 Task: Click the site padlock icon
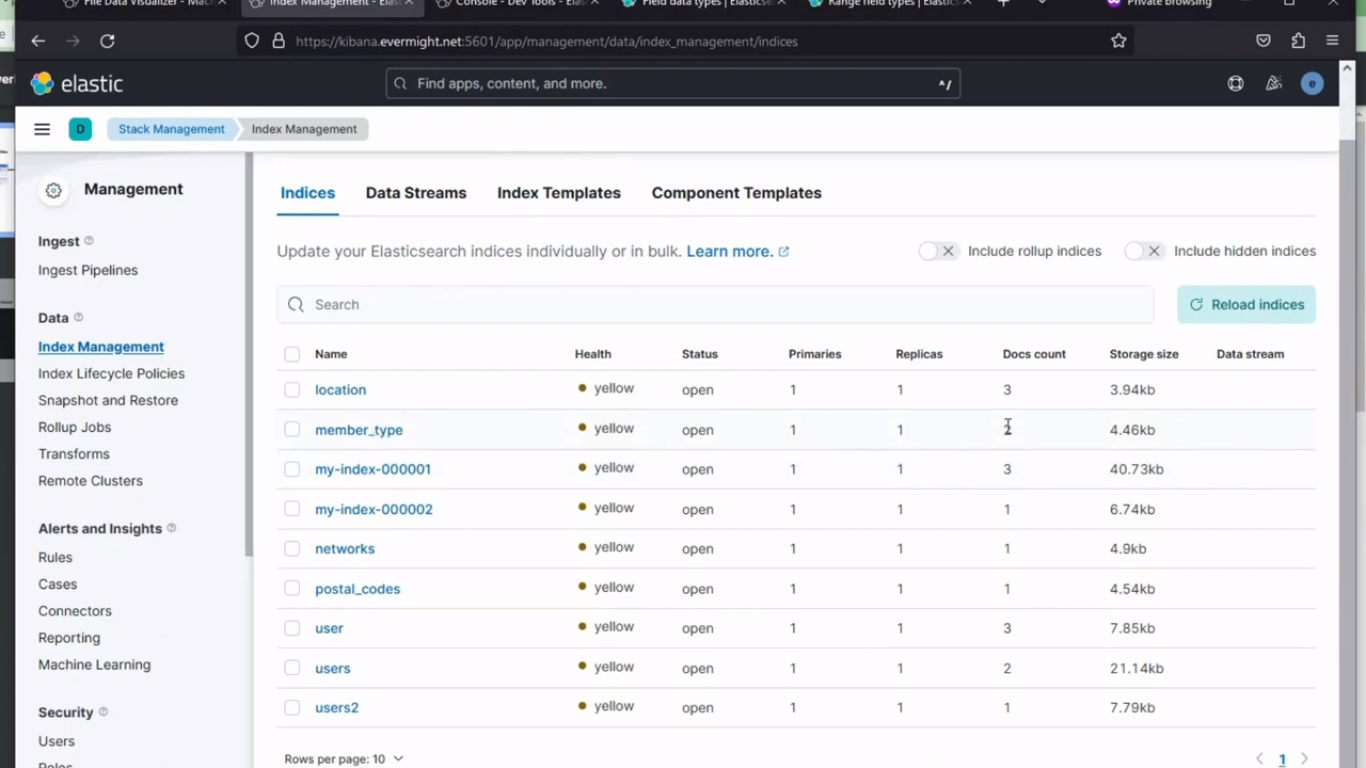279,41
